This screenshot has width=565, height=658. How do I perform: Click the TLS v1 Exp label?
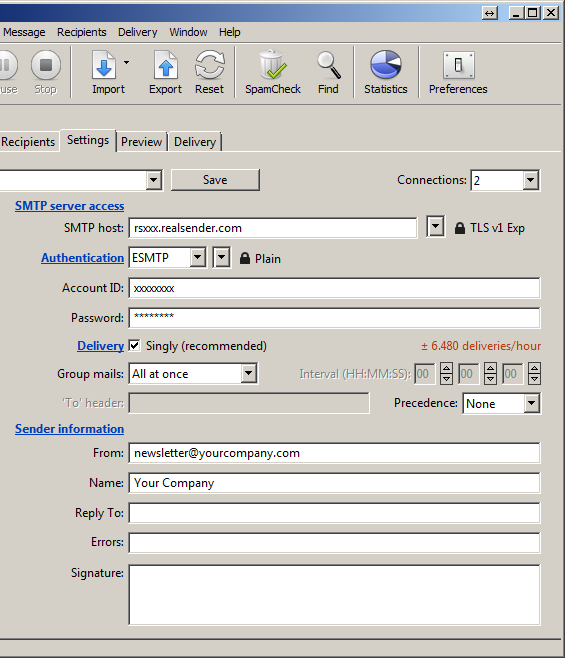point(497,228)
